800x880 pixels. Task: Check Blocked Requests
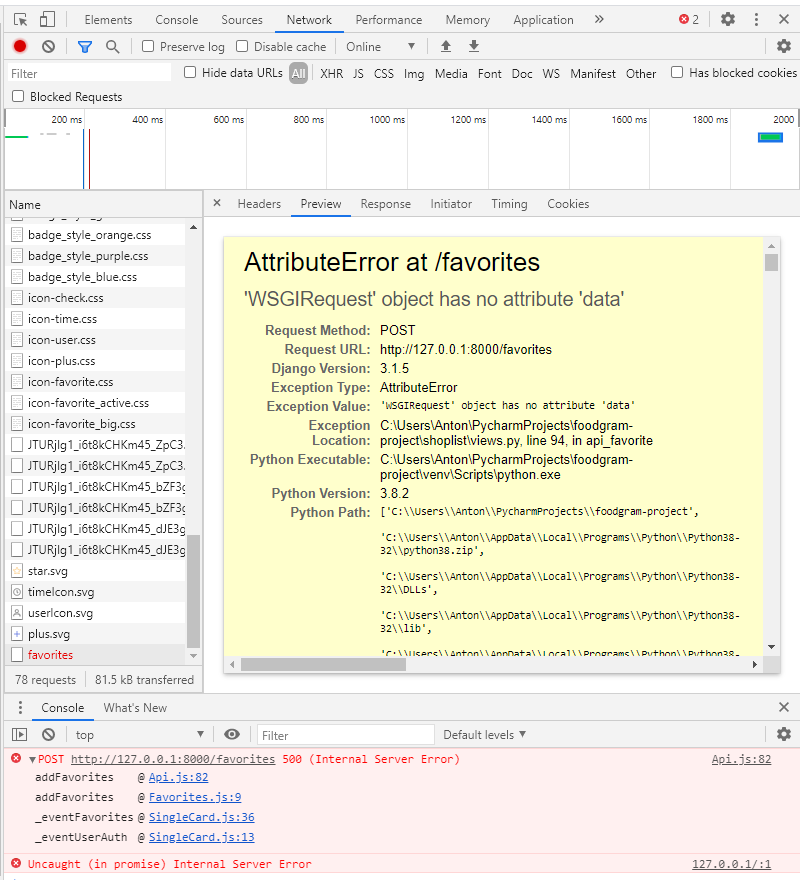pos(18,96)
